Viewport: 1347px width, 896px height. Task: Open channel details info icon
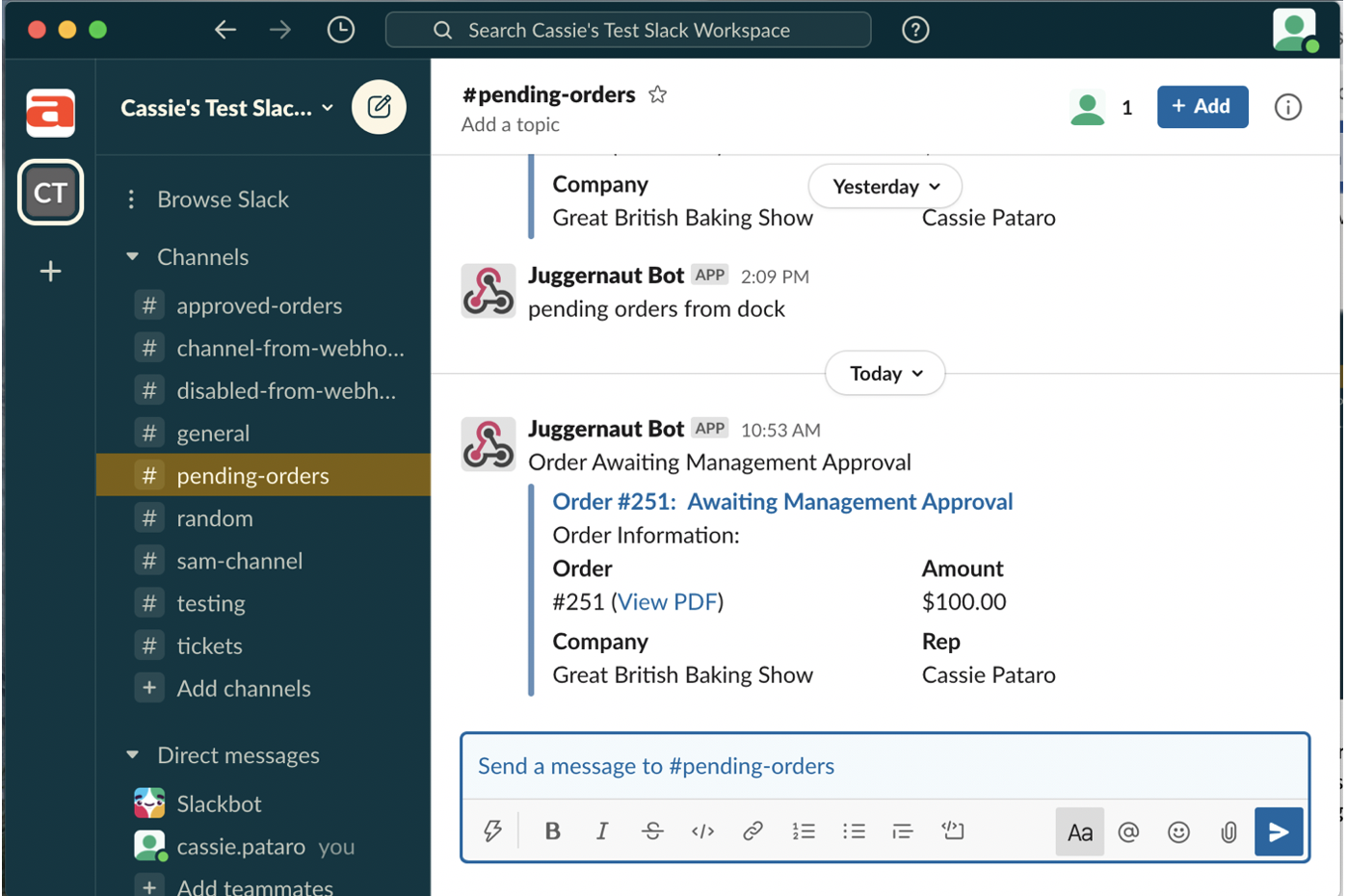click(x=1287, y=107)
